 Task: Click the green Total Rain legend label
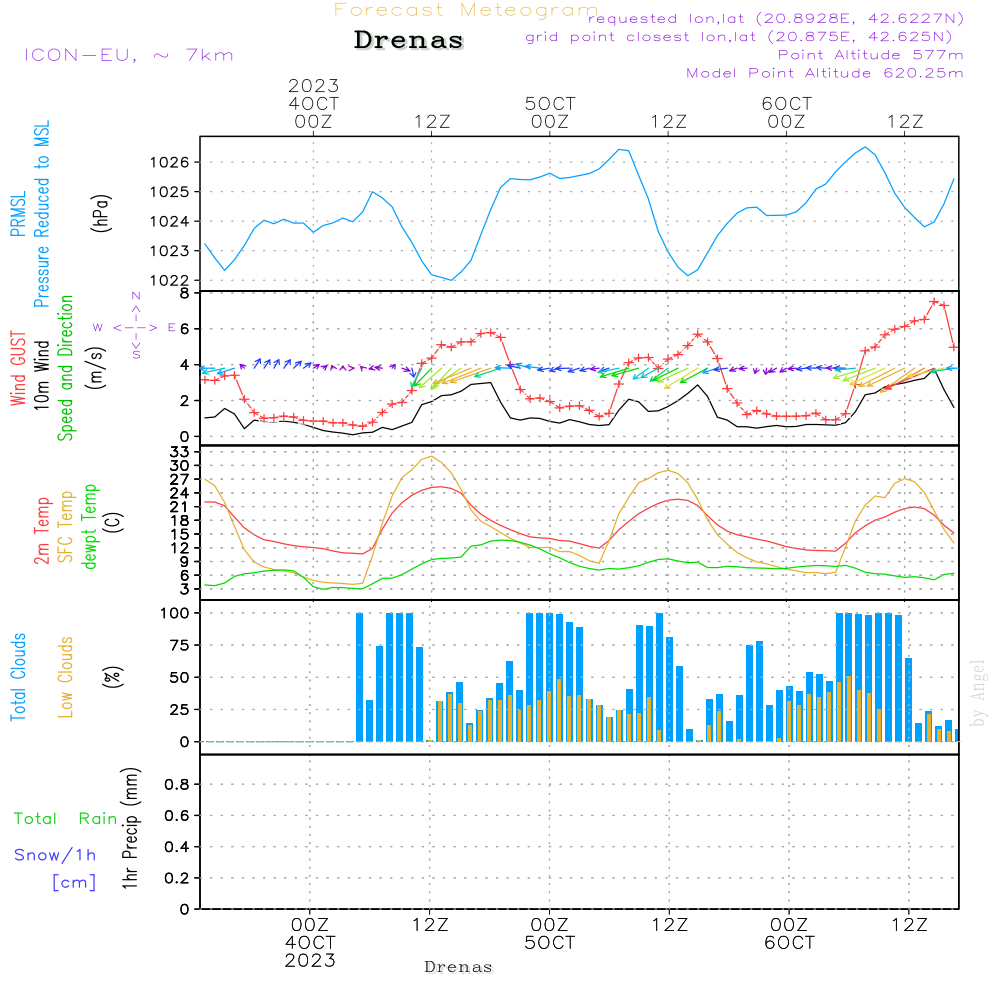tap(65, 819)
